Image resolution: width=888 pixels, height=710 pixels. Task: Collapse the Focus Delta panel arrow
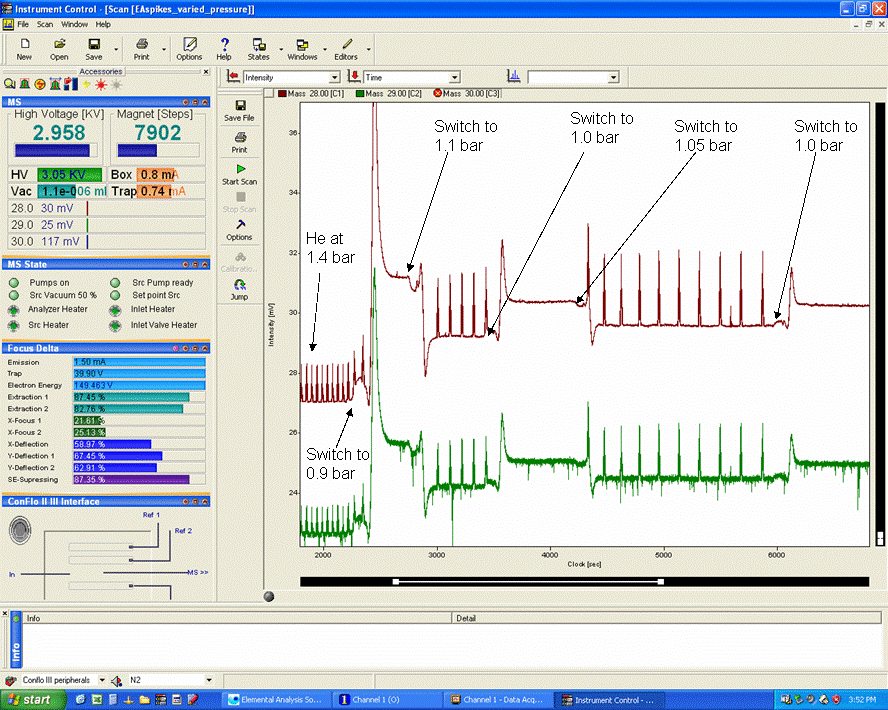coord(205,349)
